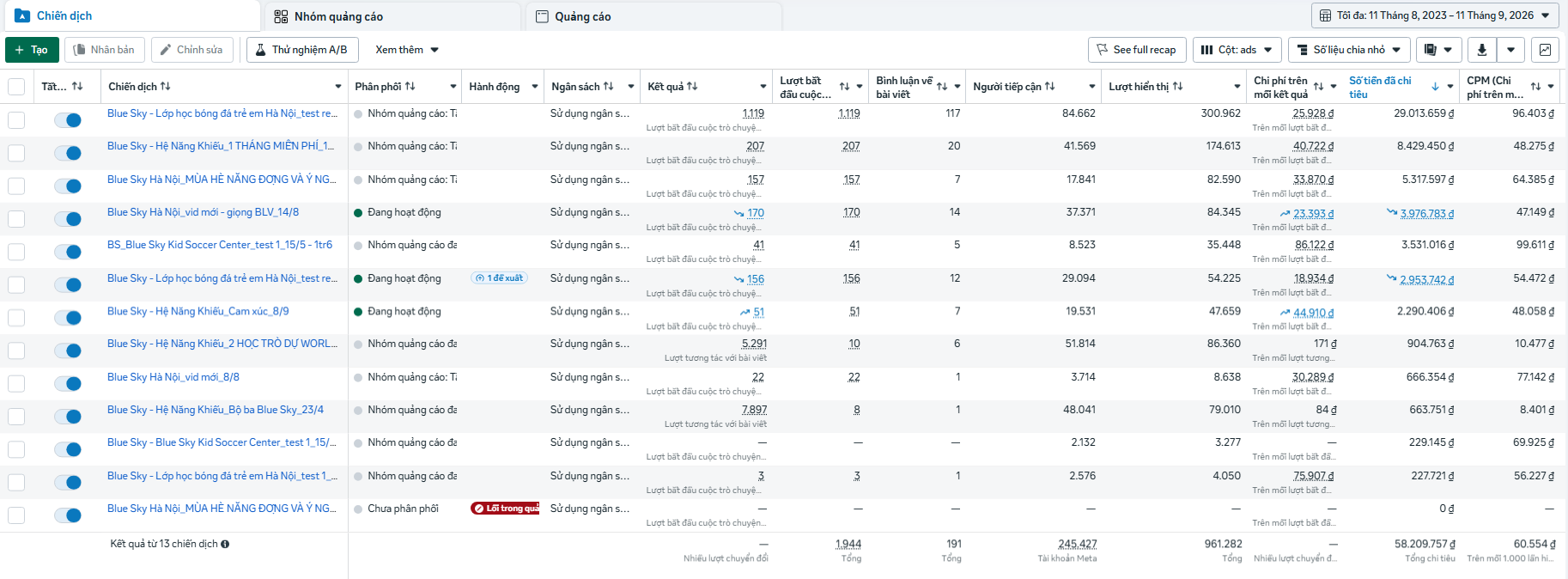The width and height of the screenshot is (1568, 579).
Task: Sort by Lượt hiển thị column arrows
Action: (x=1177, y=86)
